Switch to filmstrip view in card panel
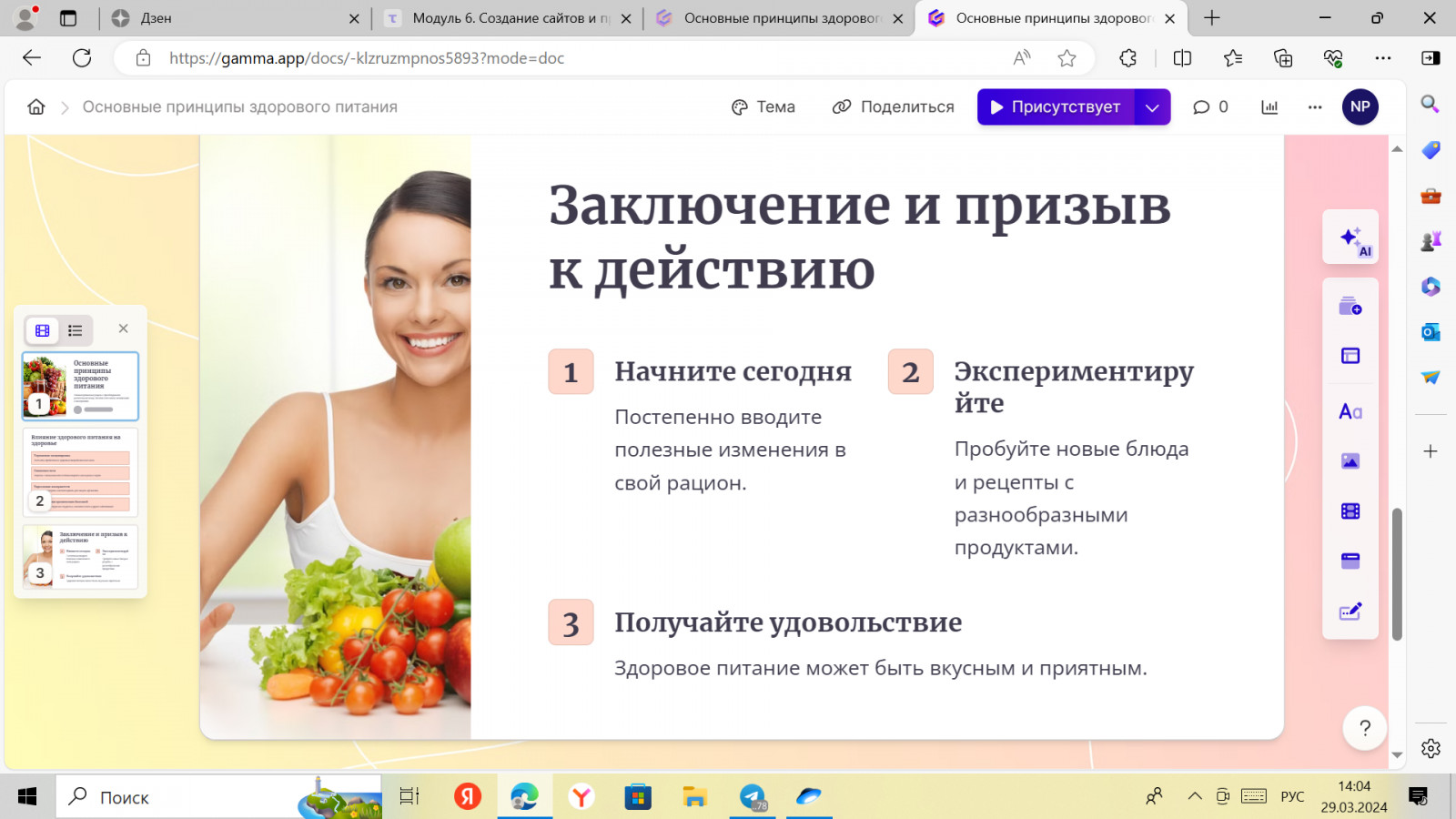The width and height of the screenshot is (1456, 819). 43,330
